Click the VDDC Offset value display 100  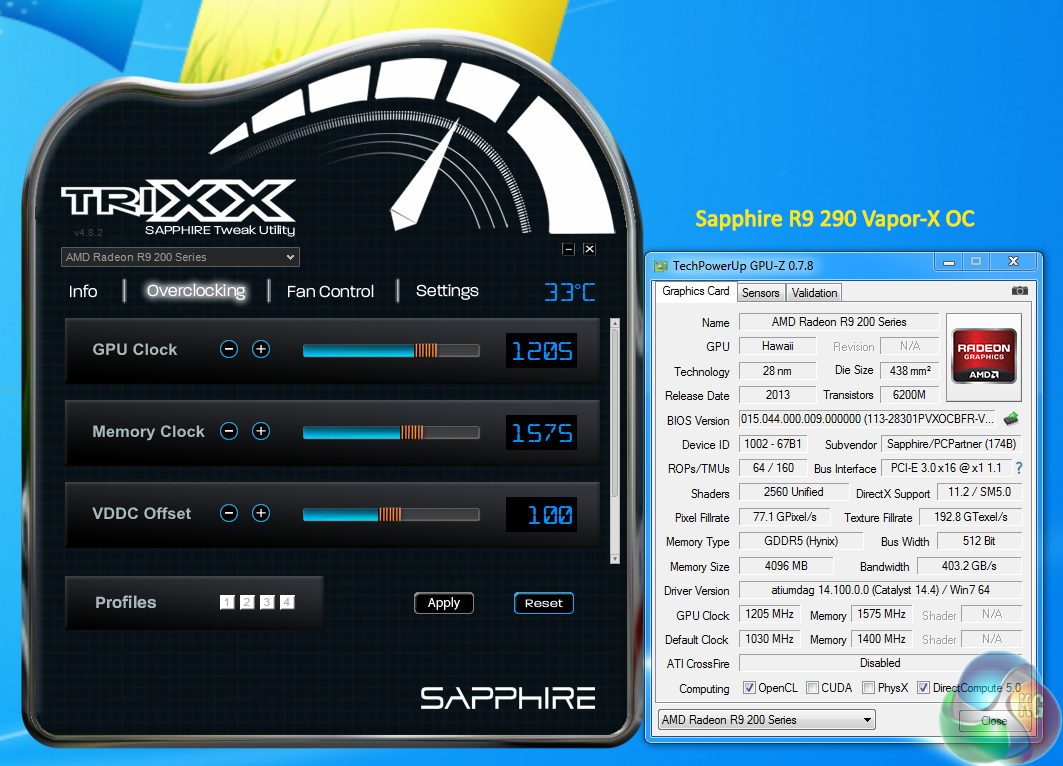pyautogui.click(x=542, y=515)
